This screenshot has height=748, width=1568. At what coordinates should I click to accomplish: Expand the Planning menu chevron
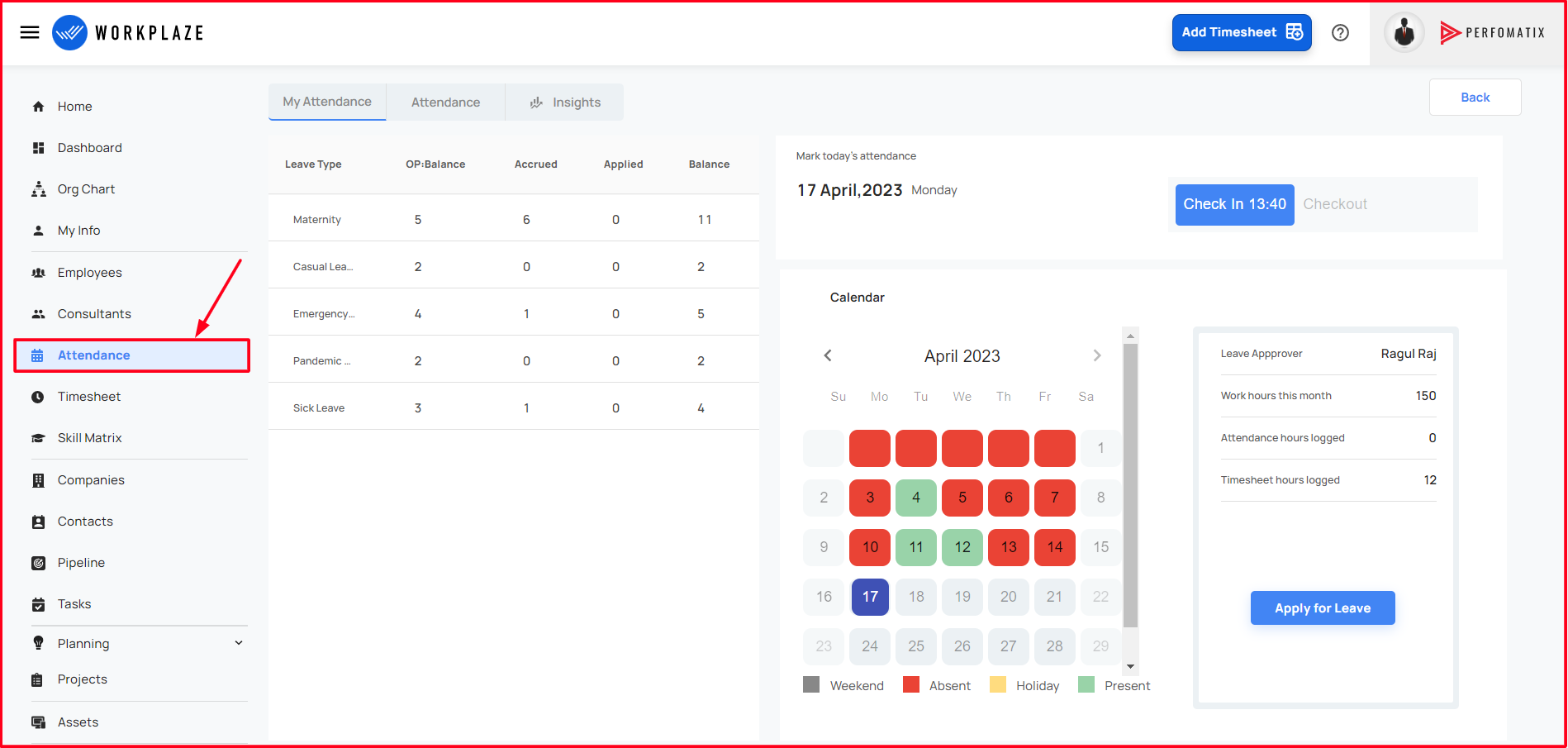click(239, 643)
